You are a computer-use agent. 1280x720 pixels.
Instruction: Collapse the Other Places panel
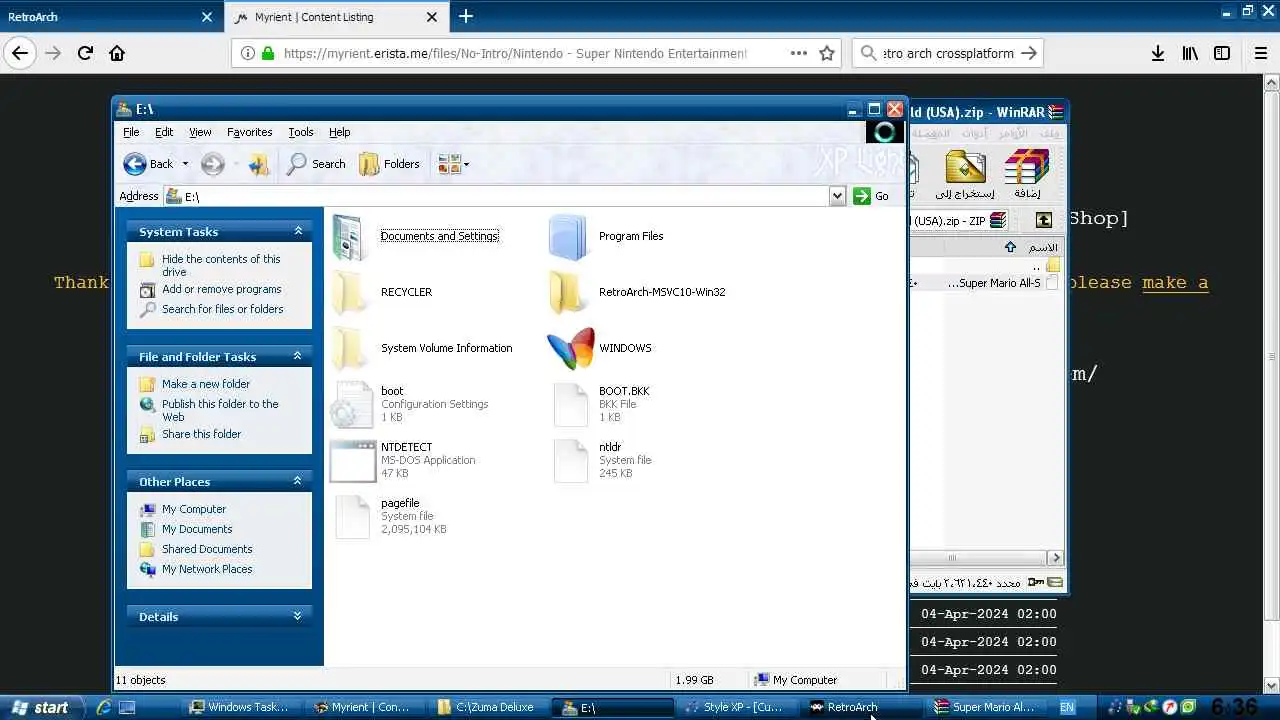click(297, 481)
